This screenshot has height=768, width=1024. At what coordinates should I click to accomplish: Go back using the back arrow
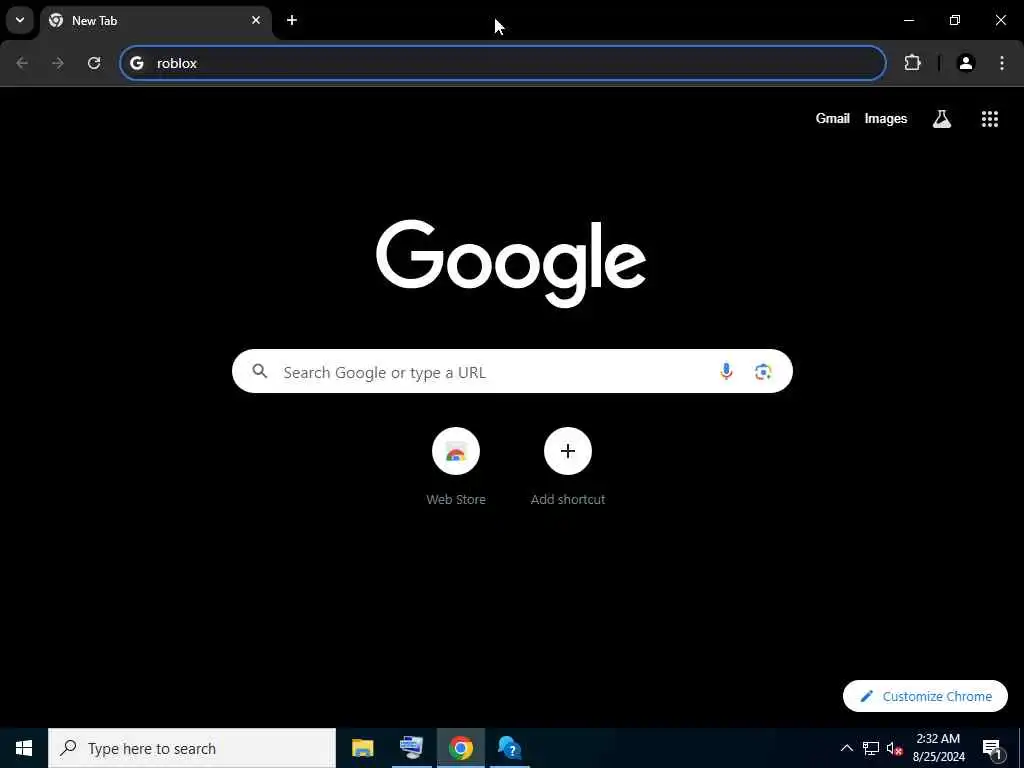[x=22, y=63]
